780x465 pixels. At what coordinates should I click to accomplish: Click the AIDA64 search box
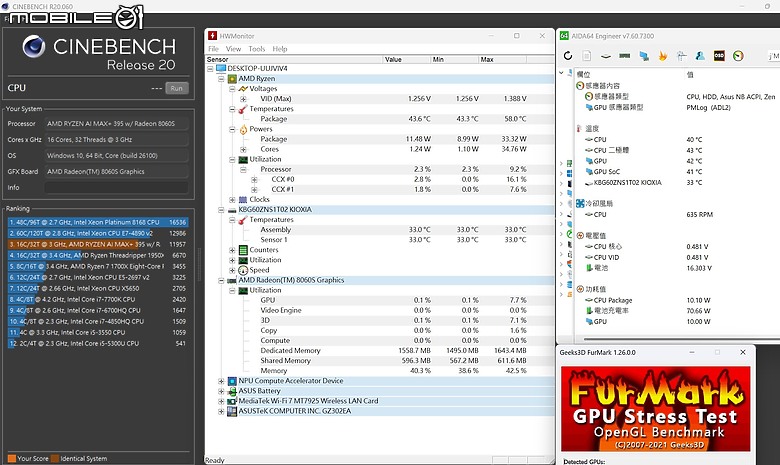773,56
